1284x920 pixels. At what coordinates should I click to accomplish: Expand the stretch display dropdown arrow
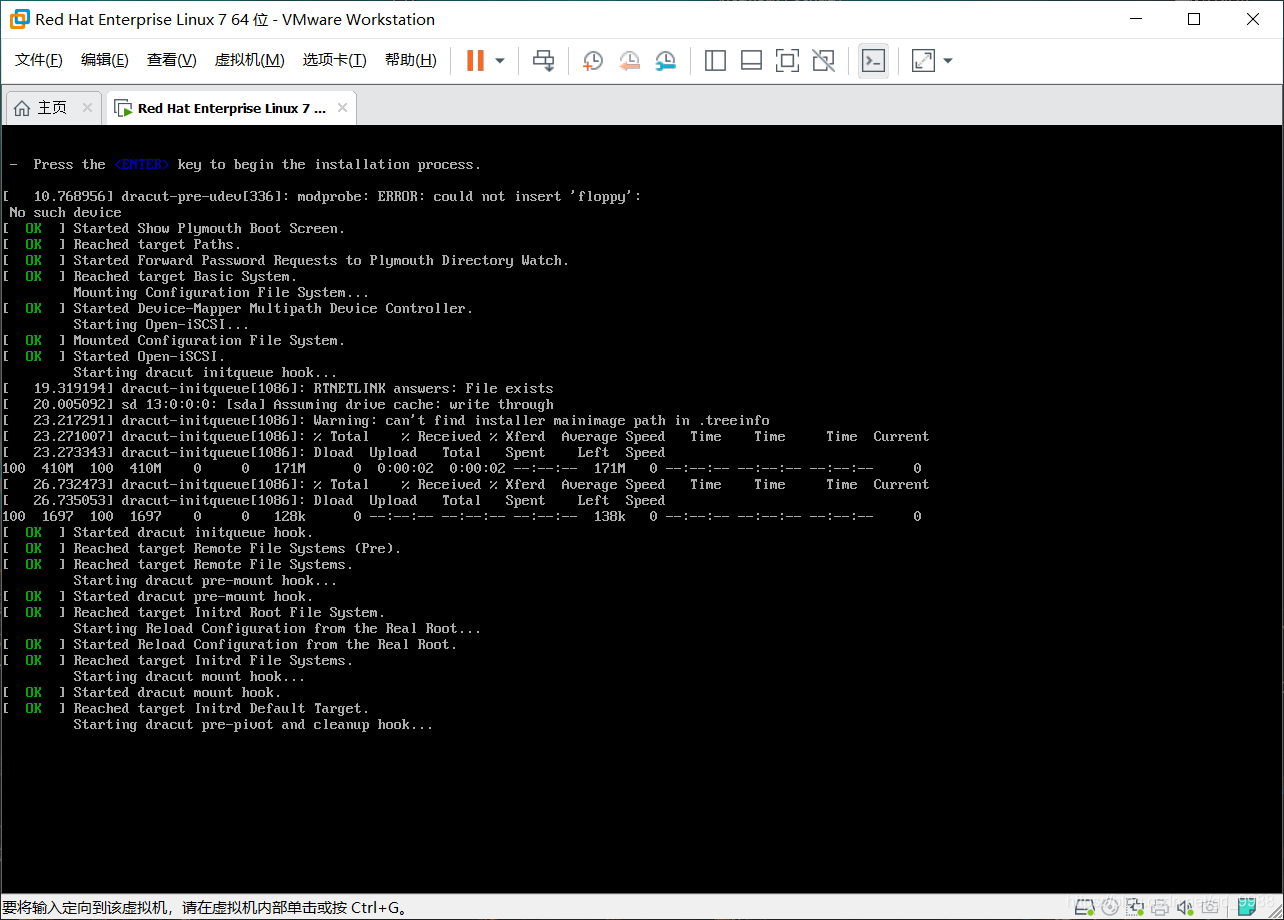(x=948, y=61)
